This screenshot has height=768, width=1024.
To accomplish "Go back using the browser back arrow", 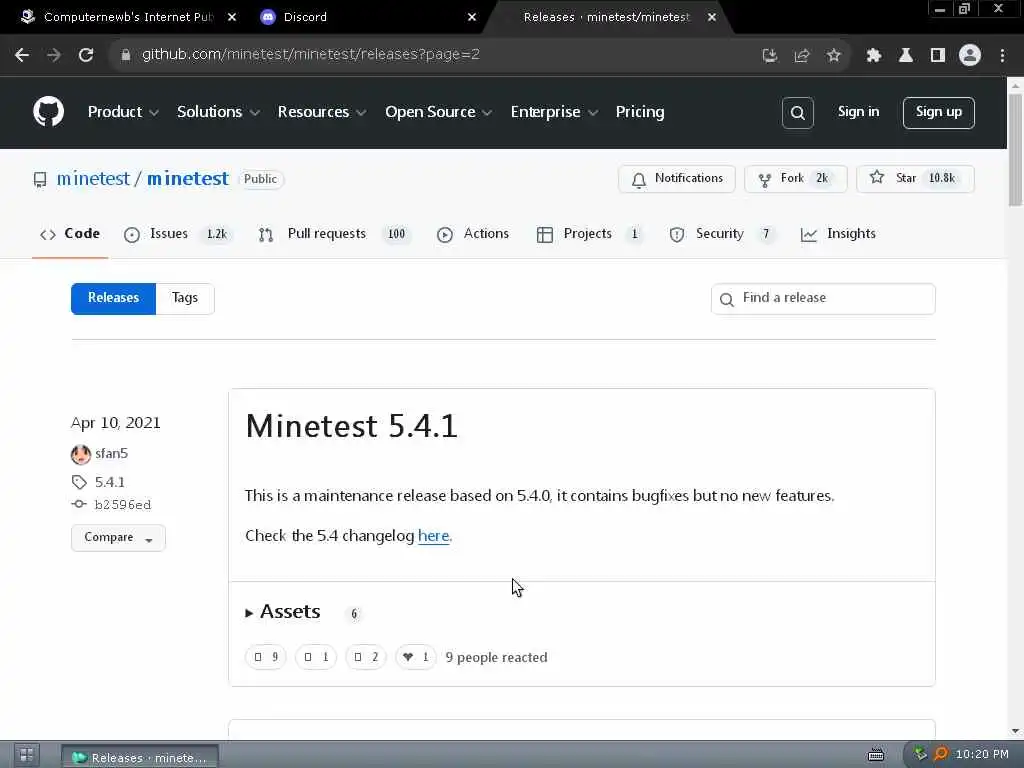I will click(22, 55).
